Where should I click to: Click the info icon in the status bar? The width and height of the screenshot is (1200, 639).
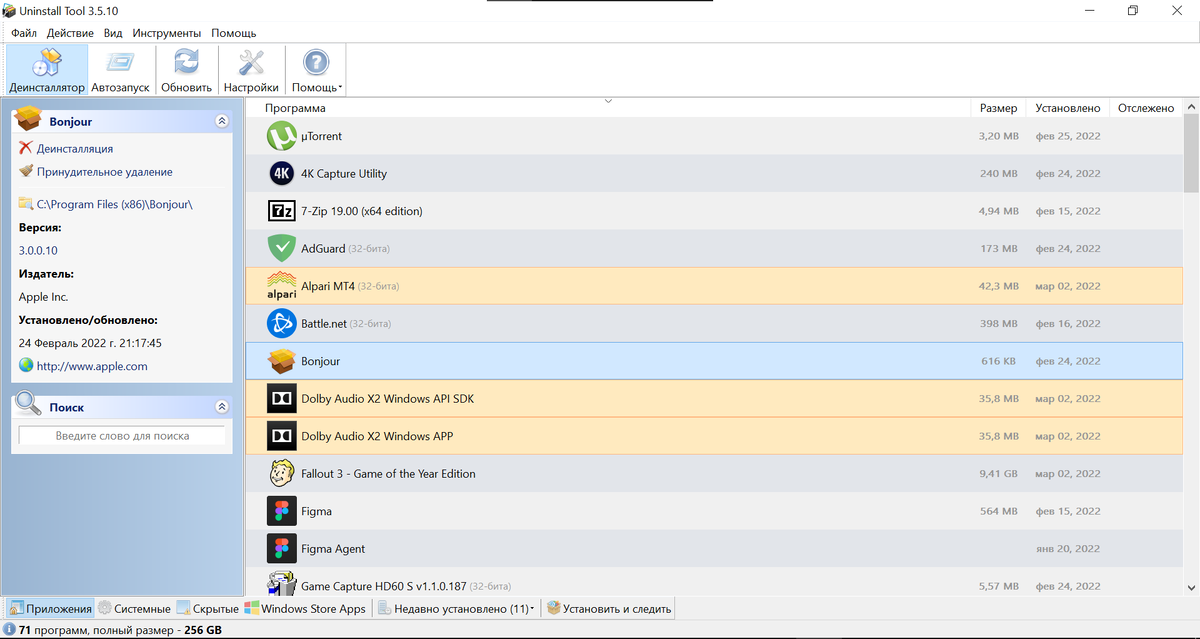click(9, 630)
